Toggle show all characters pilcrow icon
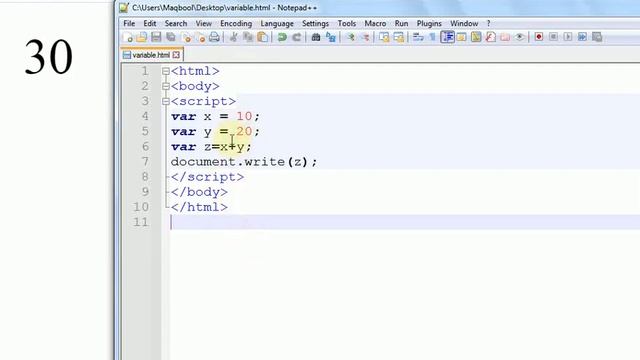The width and height of the screenshot is (640, 360). 433,37
